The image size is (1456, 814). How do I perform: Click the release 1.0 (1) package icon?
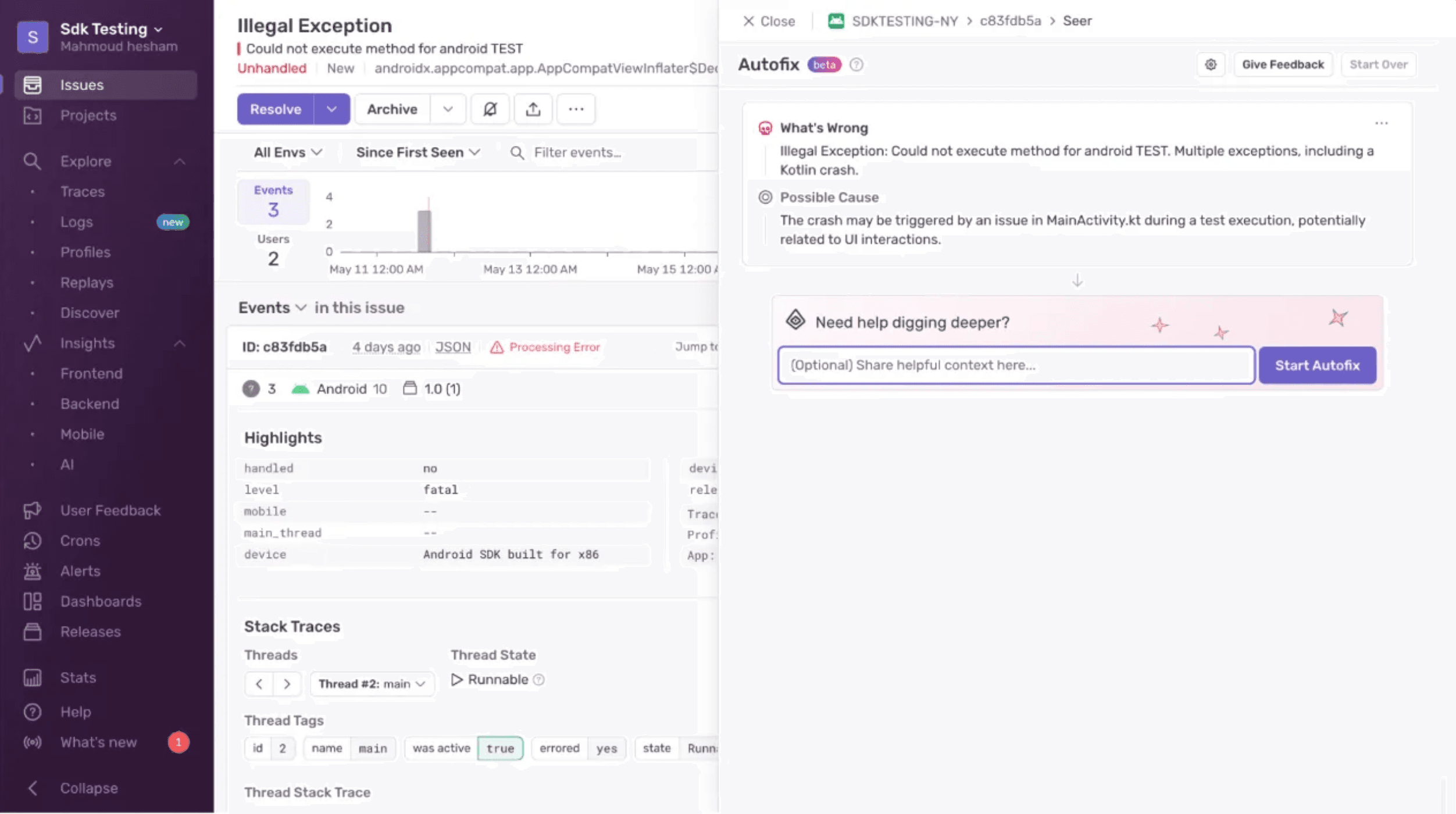[x=409, y=388]
